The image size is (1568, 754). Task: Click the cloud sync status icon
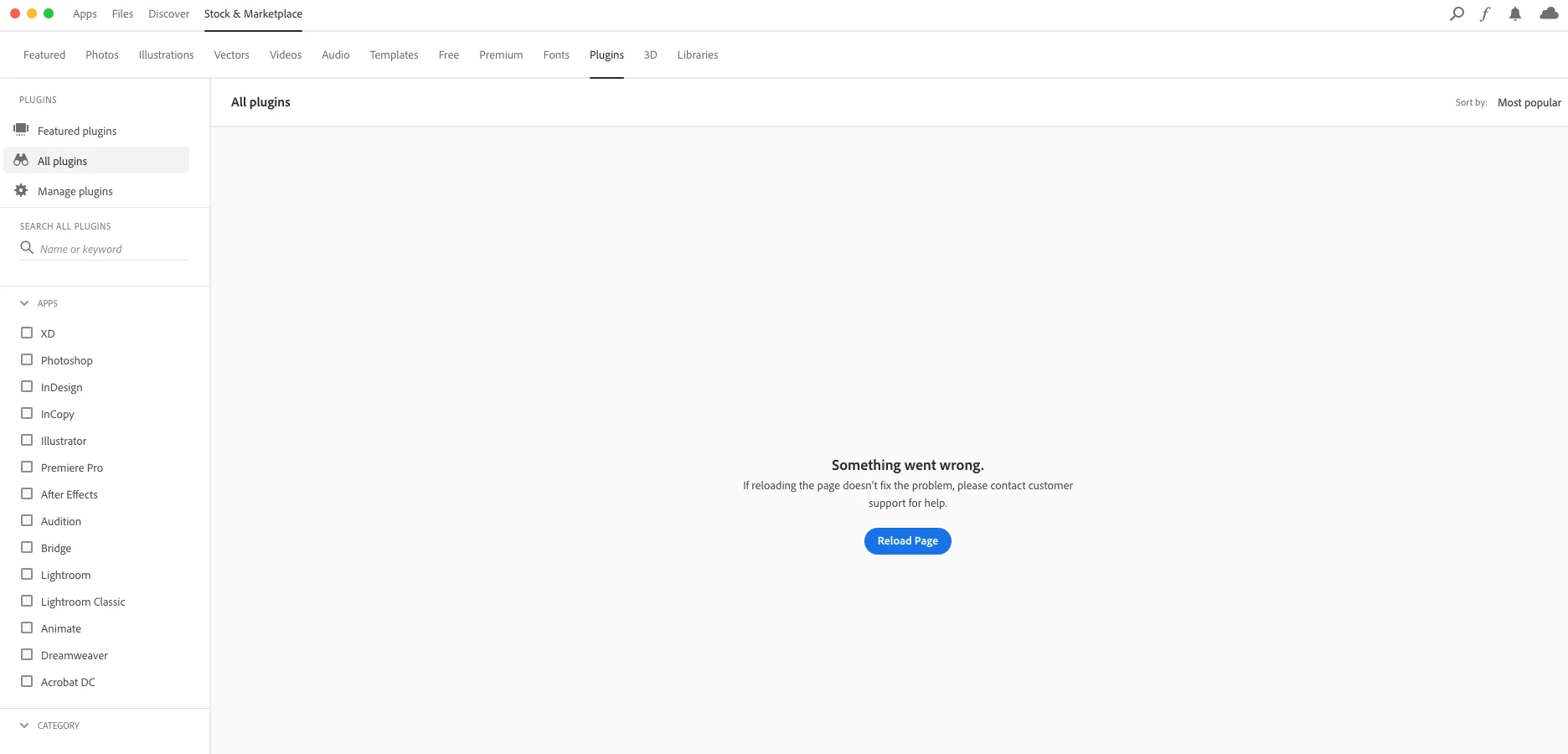click(1549, 13)
